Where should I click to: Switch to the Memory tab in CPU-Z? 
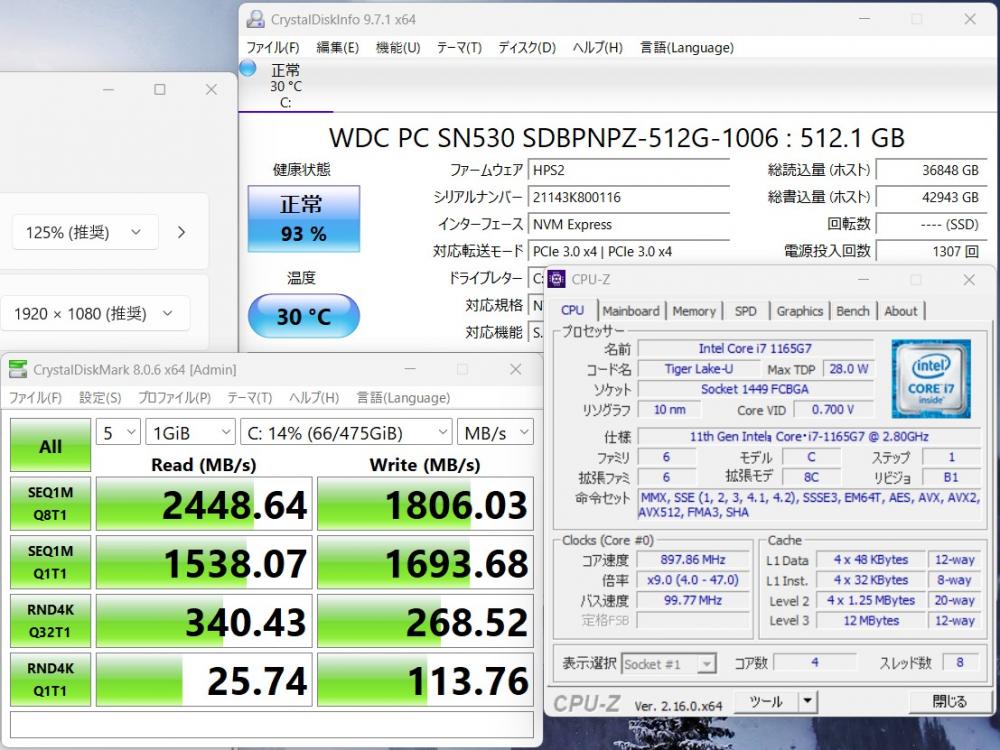694,311
